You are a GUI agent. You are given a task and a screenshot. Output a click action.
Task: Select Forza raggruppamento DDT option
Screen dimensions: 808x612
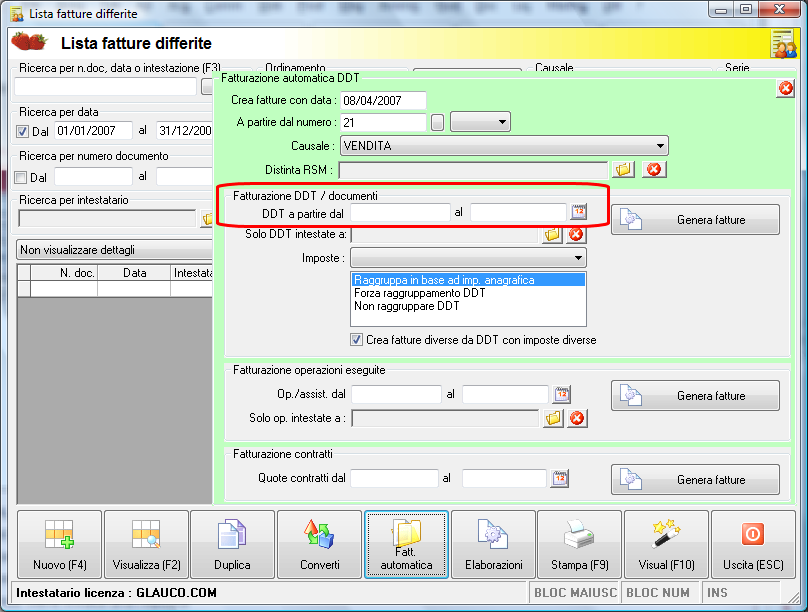pos(419,293)
